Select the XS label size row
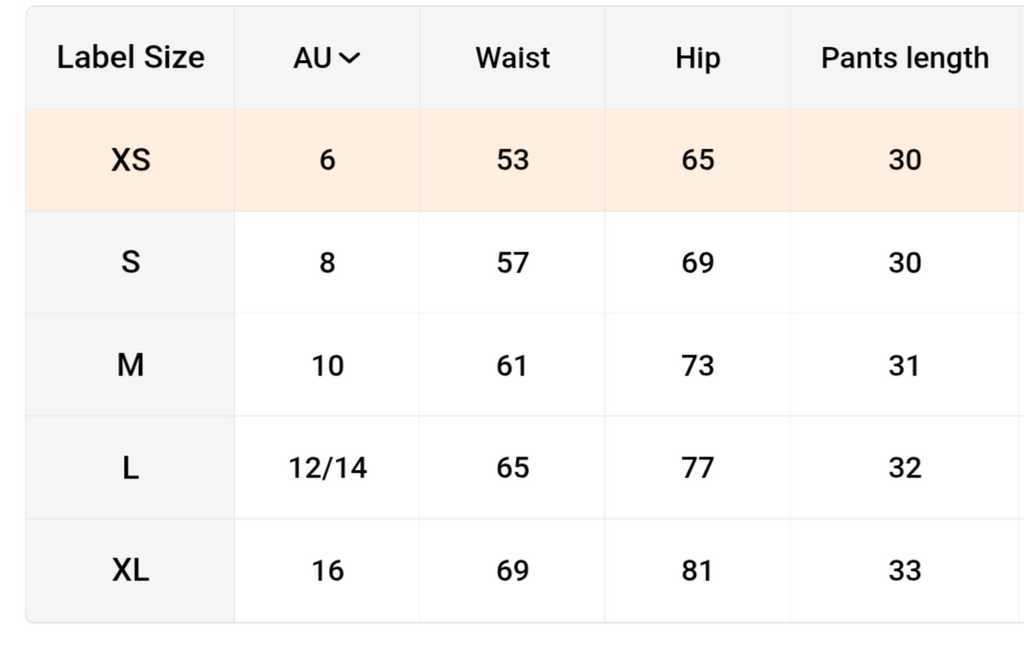This screenshot has height=651, width=1024. (x=524, y=160)
